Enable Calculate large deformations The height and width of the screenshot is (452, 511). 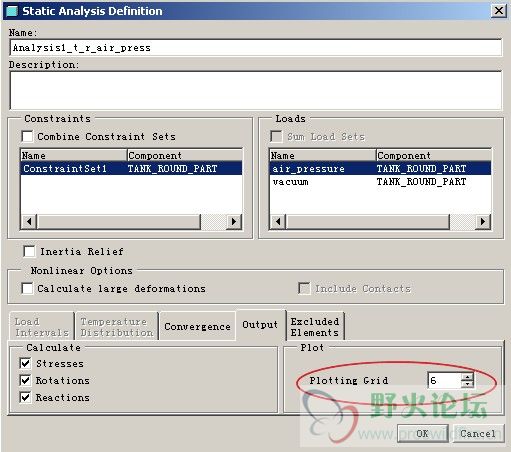point(27,288)
